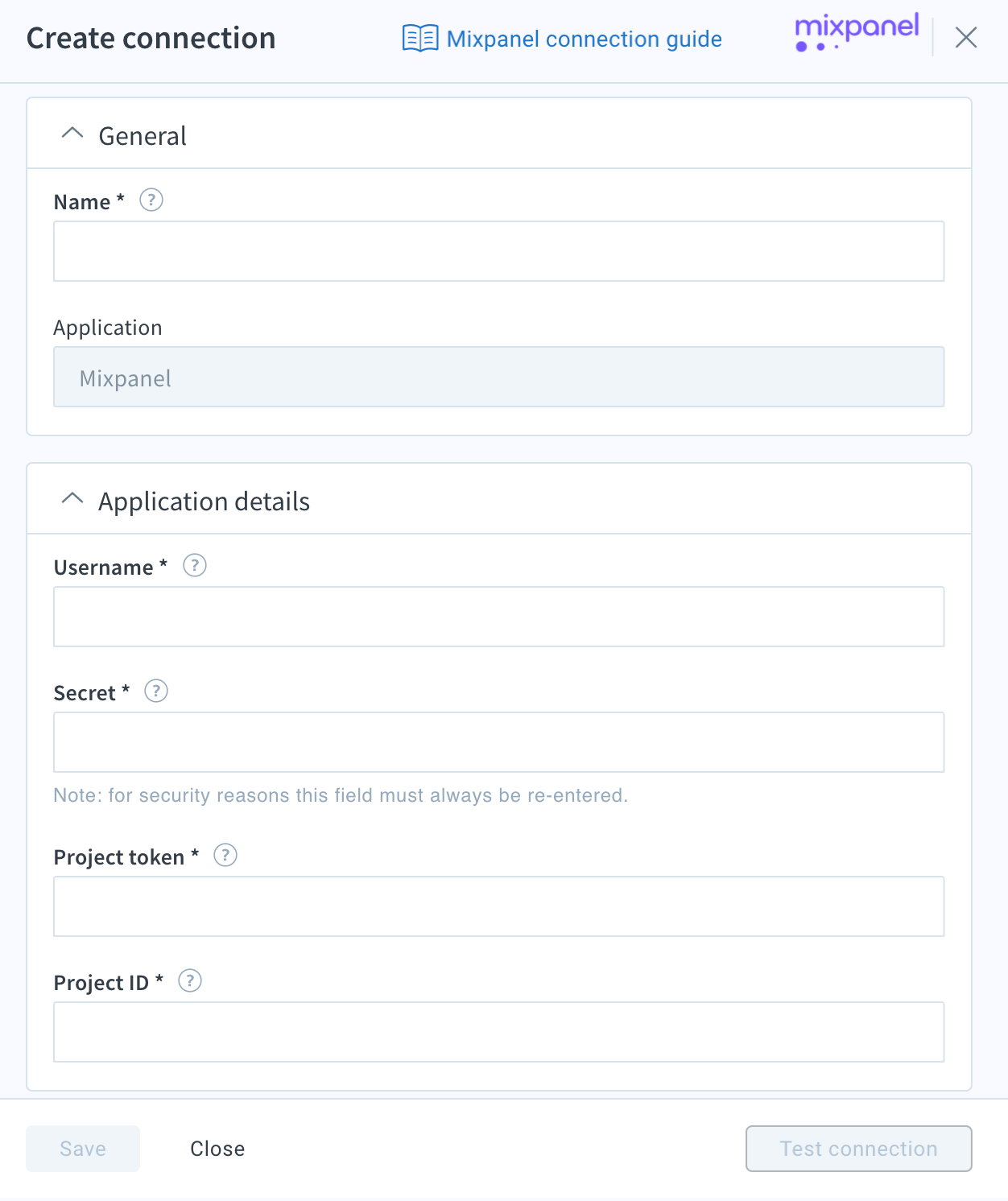Close the Create connection dialog

tap(966, 37)
